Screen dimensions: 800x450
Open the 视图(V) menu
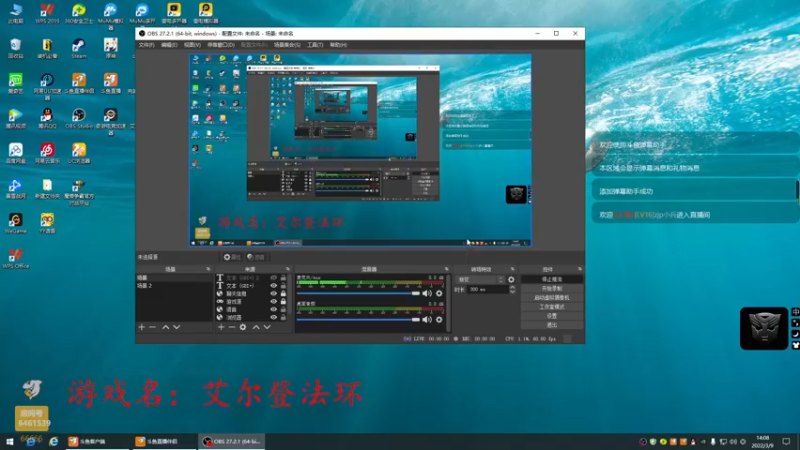click(x=192, y=45)
